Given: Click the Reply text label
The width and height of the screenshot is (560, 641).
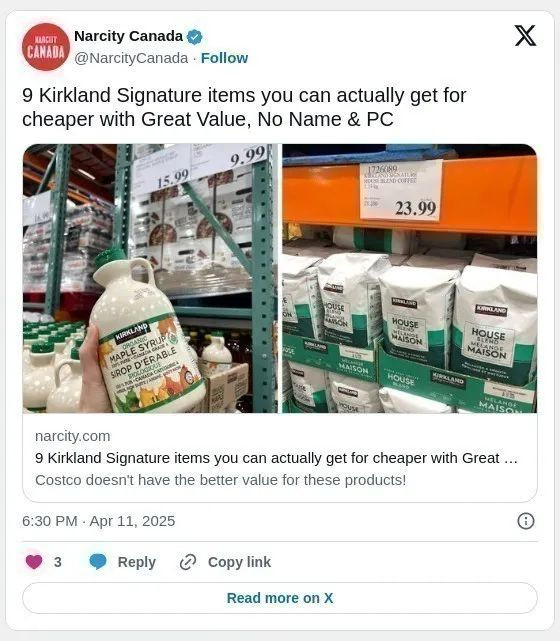Looking at the screenshot, I should pos(137,562).
